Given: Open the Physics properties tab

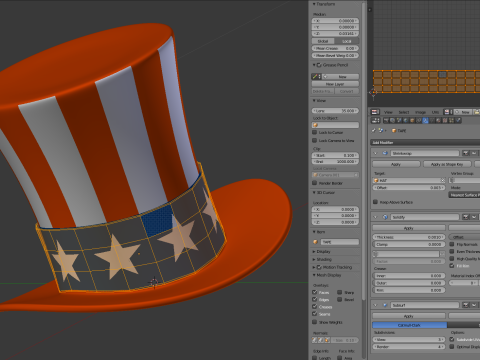Looking at the screenshot, I should pos(458,120).
